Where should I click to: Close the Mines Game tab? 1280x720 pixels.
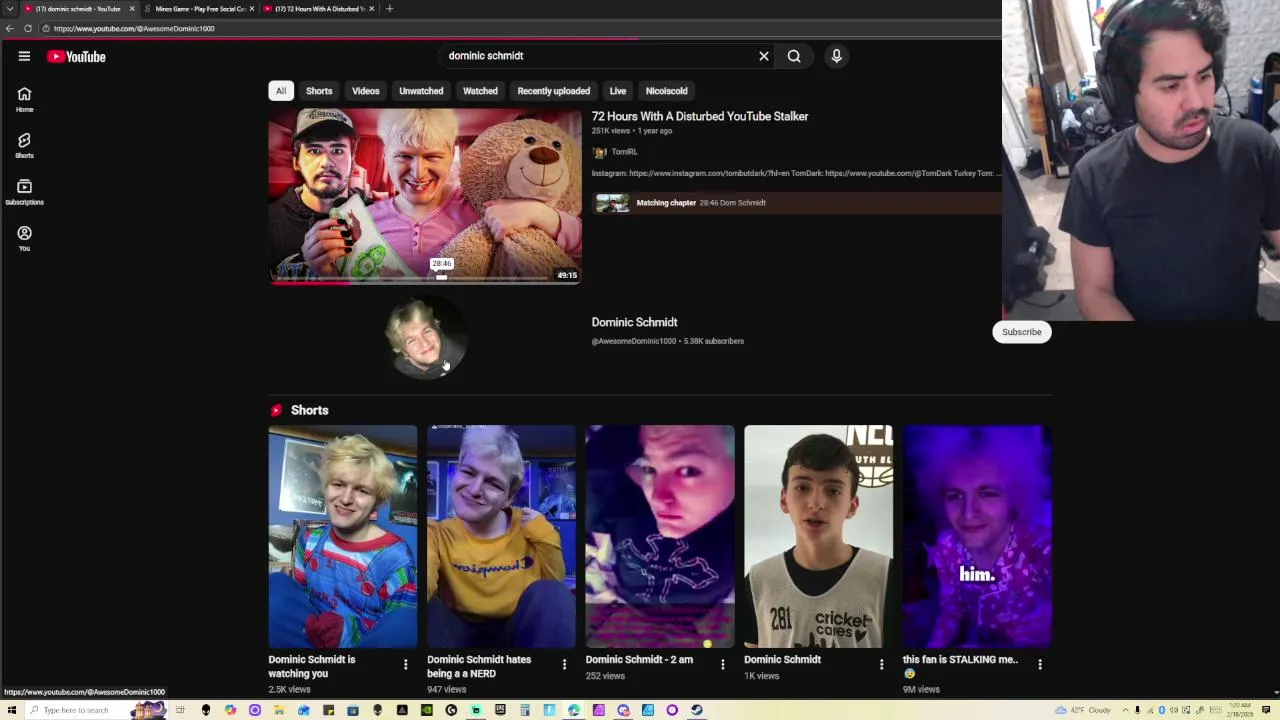click(252, 9)
